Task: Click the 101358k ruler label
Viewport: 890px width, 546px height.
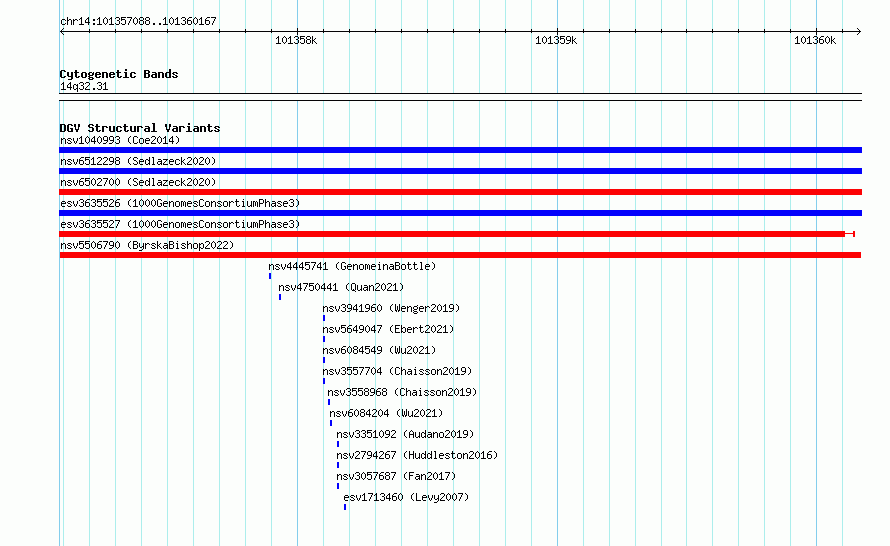Action: [x=296, y=40]
